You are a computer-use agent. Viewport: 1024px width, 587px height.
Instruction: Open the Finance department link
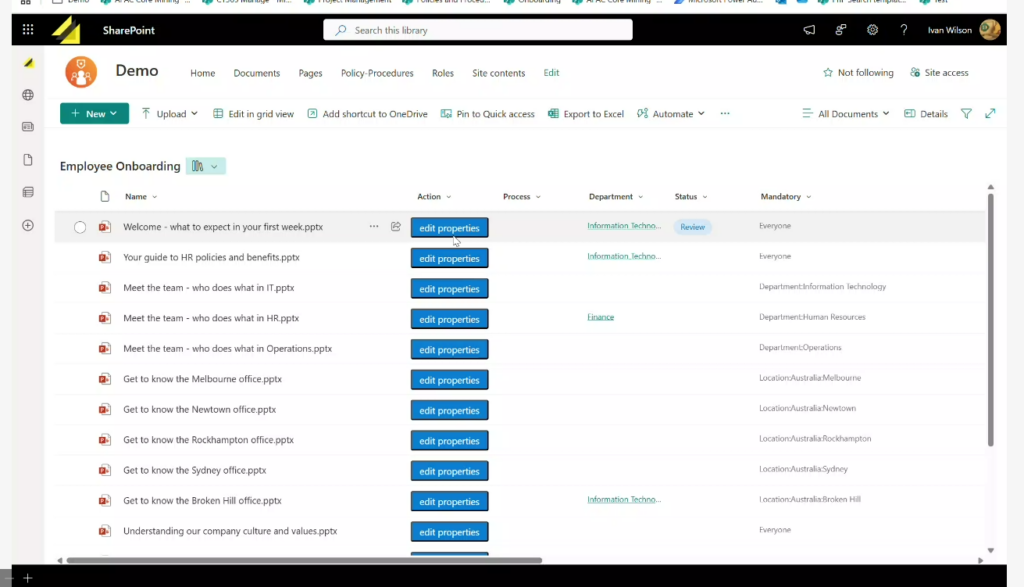(600, 317)
